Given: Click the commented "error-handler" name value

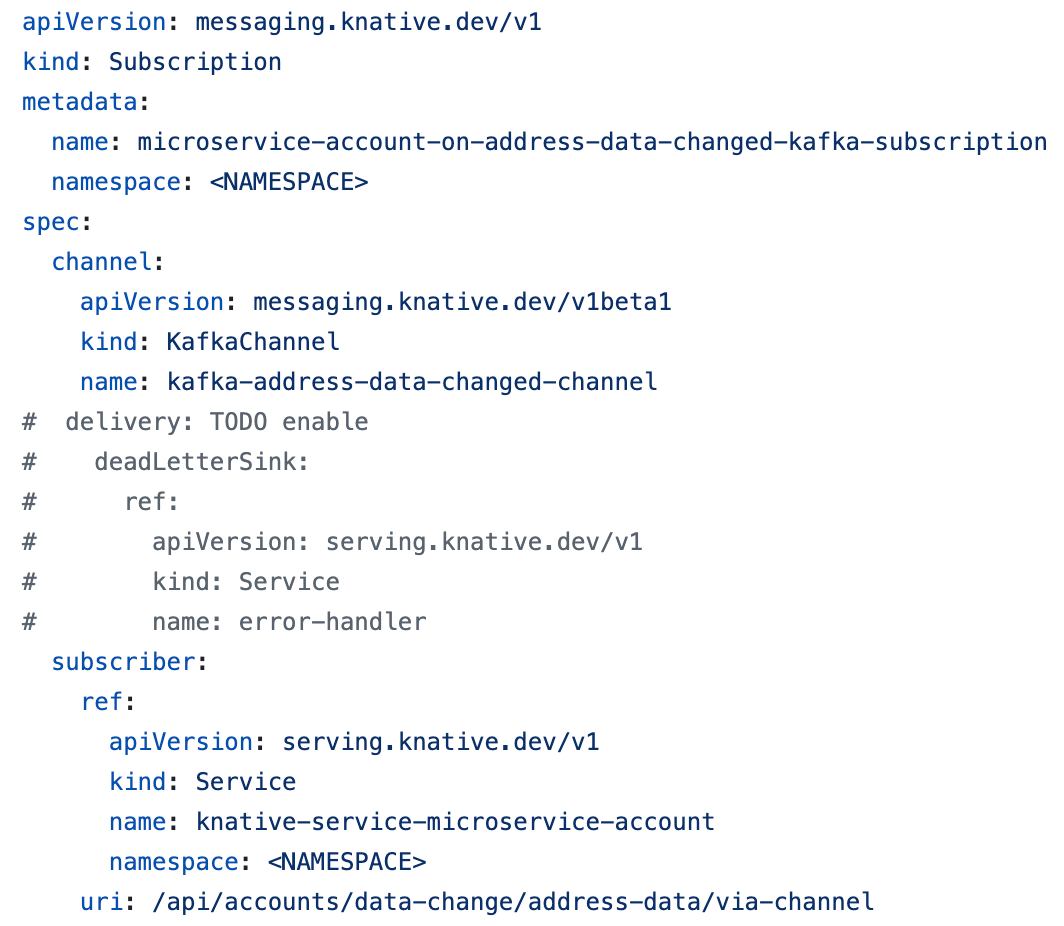Looking at the screenshot, I should (x=333, y=622).
